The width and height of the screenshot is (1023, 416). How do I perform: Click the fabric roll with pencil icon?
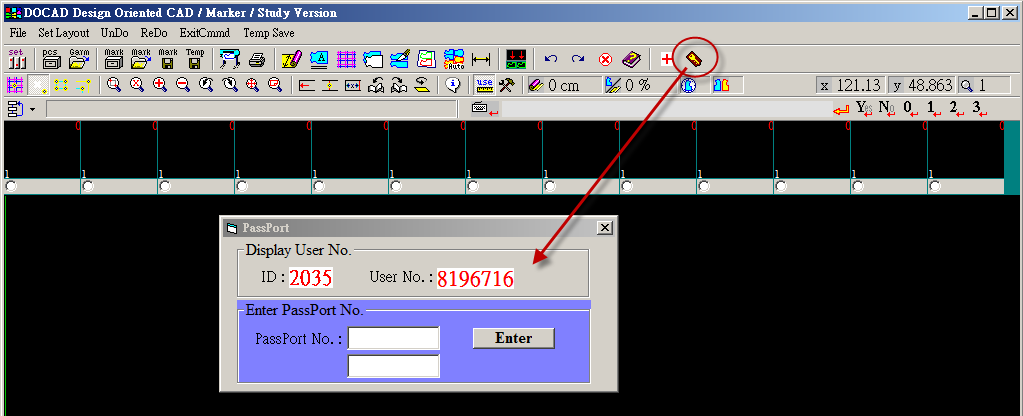point(292,60)
